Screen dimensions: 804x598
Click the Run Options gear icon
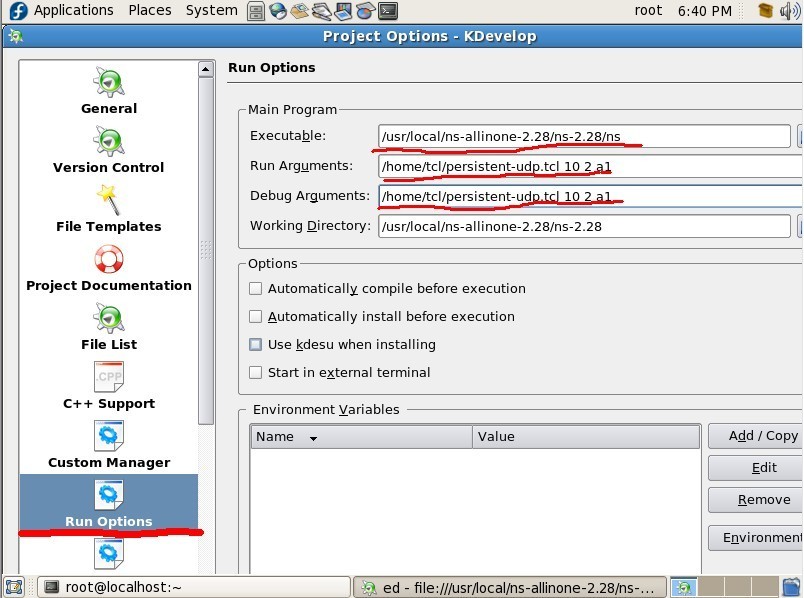(108, 494)
